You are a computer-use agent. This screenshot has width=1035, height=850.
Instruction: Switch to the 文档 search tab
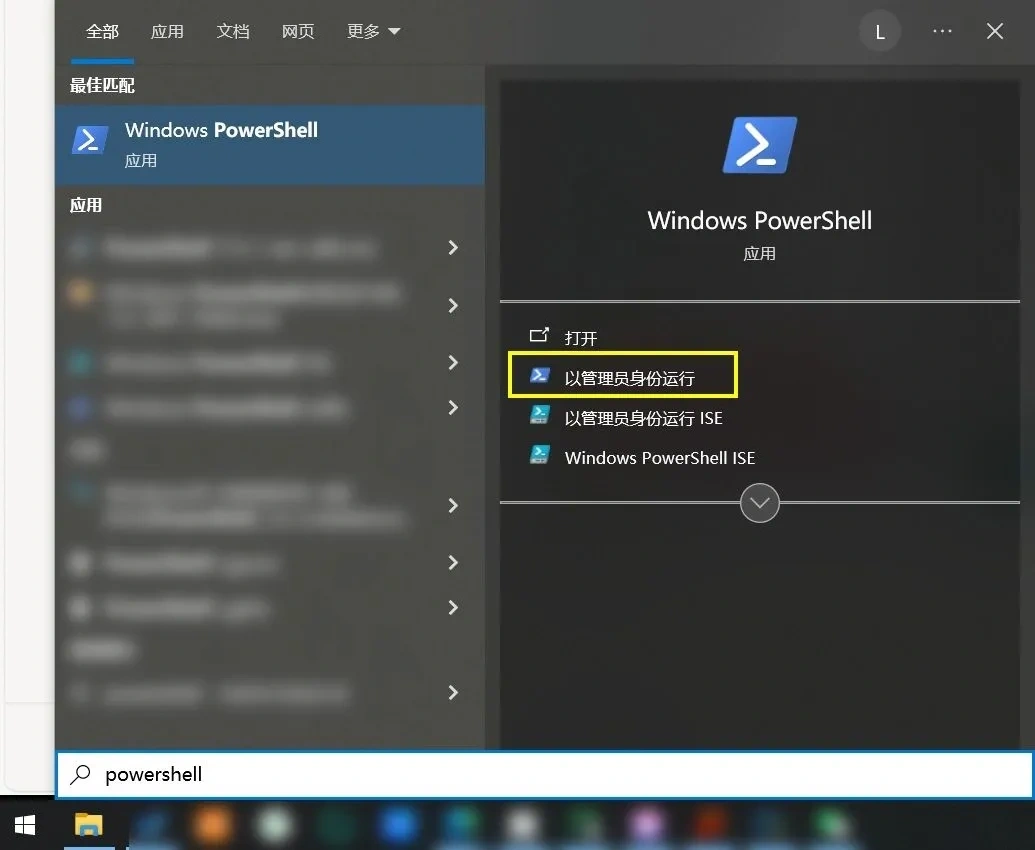pos(233,32)
